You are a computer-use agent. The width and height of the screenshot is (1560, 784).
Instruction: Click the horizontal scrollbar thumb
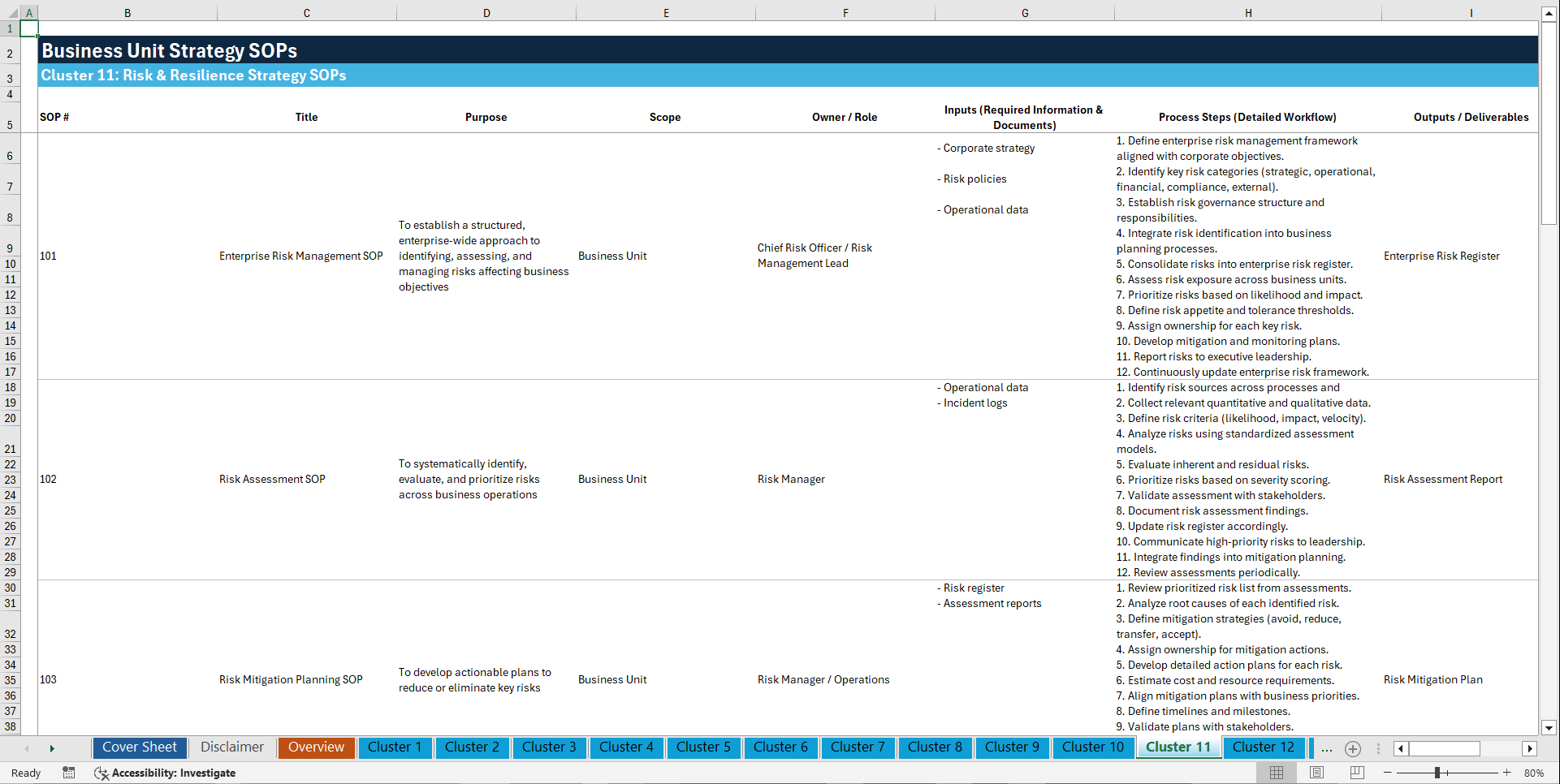(x=1445, y=748)
